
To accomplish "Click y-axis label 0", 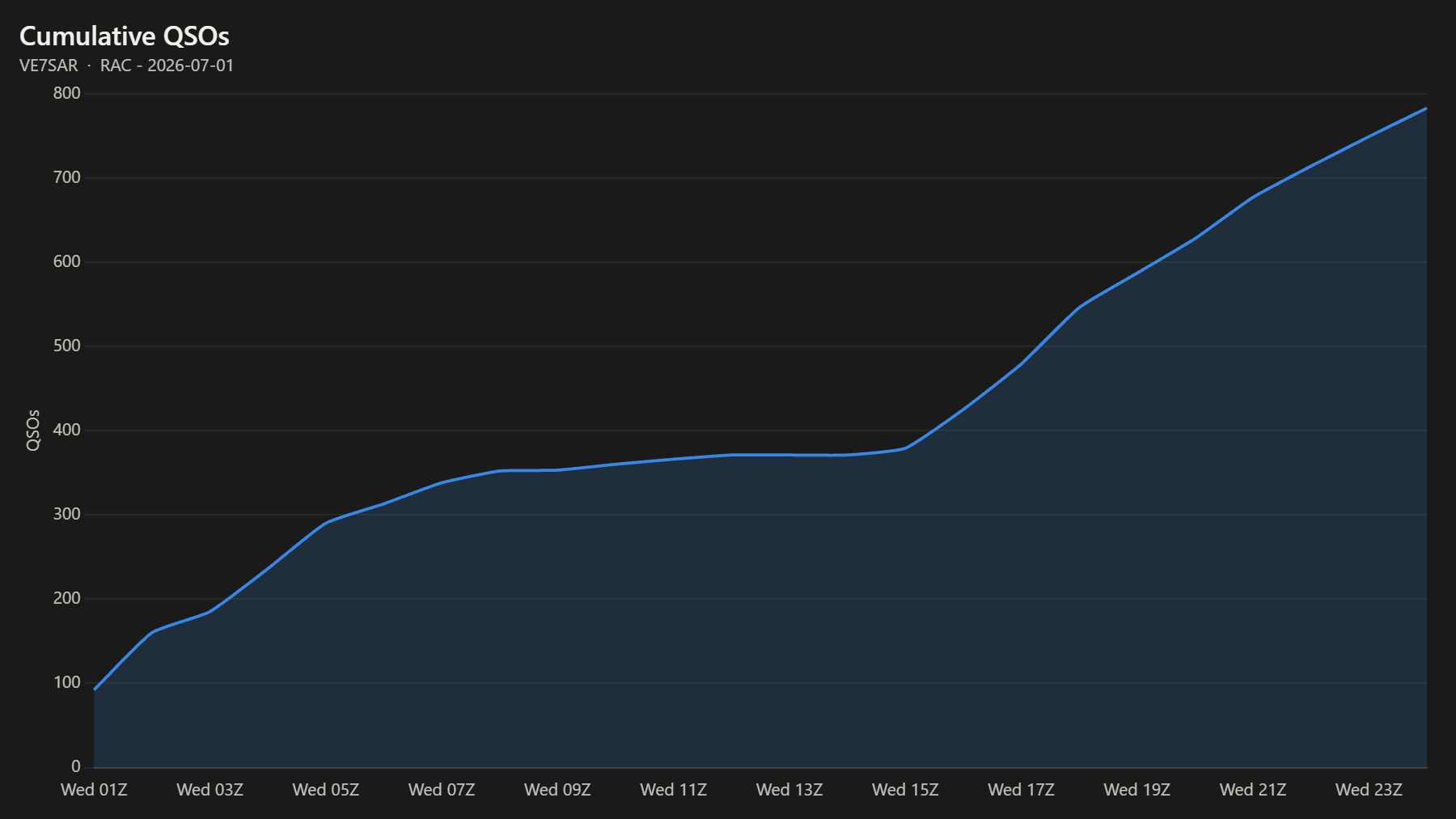I will 76,766.
